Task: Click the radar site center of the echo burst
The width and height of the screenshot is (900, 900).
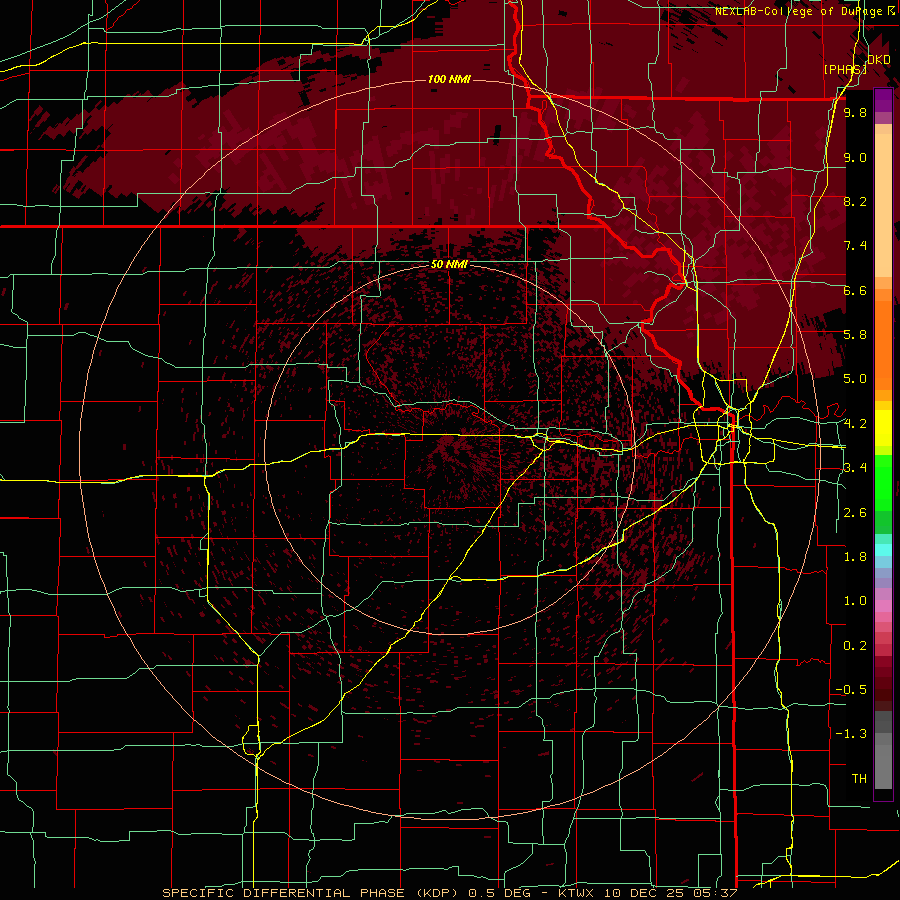Action: (449, 450)
